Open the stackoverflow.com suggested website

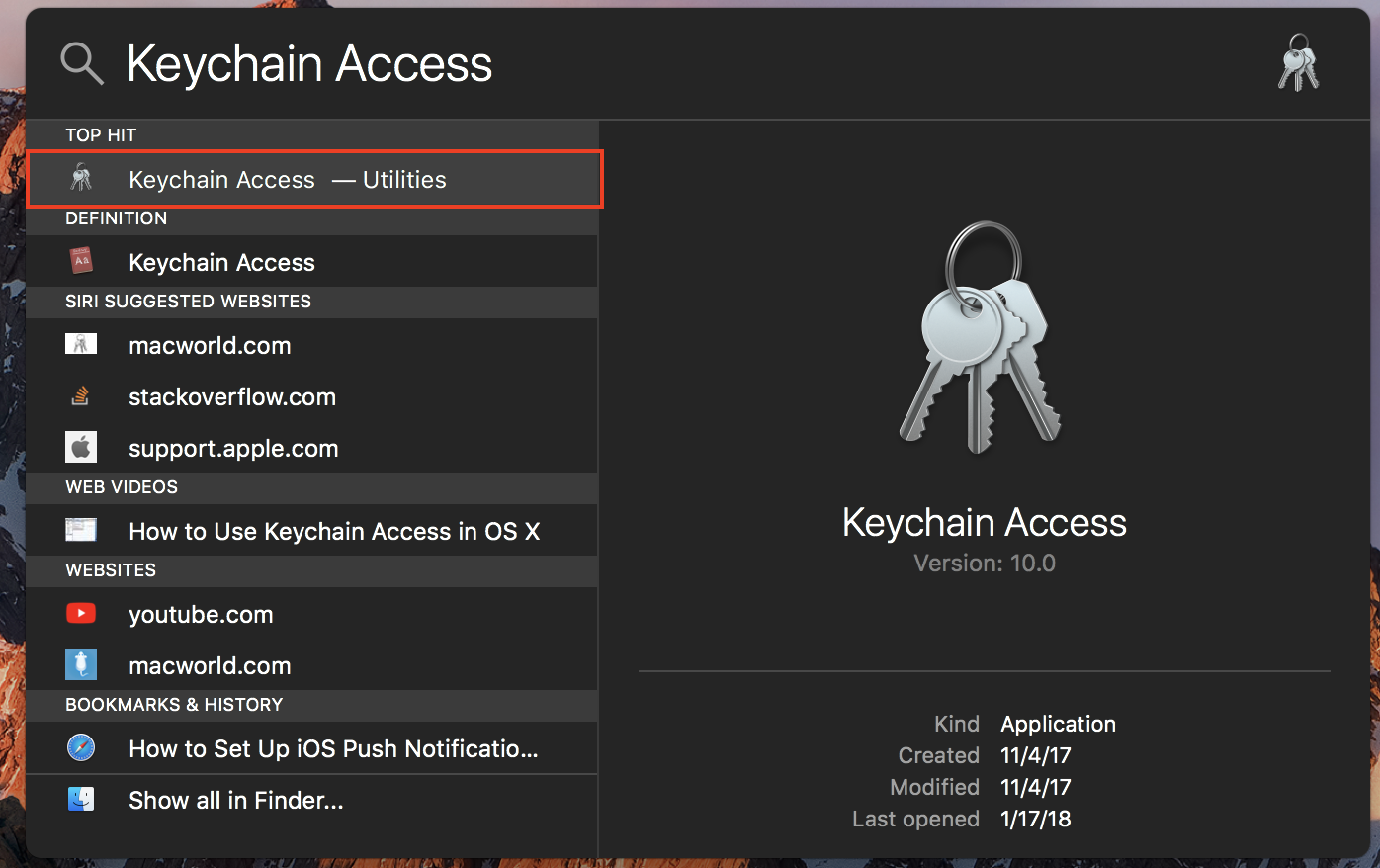click(232, 397)
